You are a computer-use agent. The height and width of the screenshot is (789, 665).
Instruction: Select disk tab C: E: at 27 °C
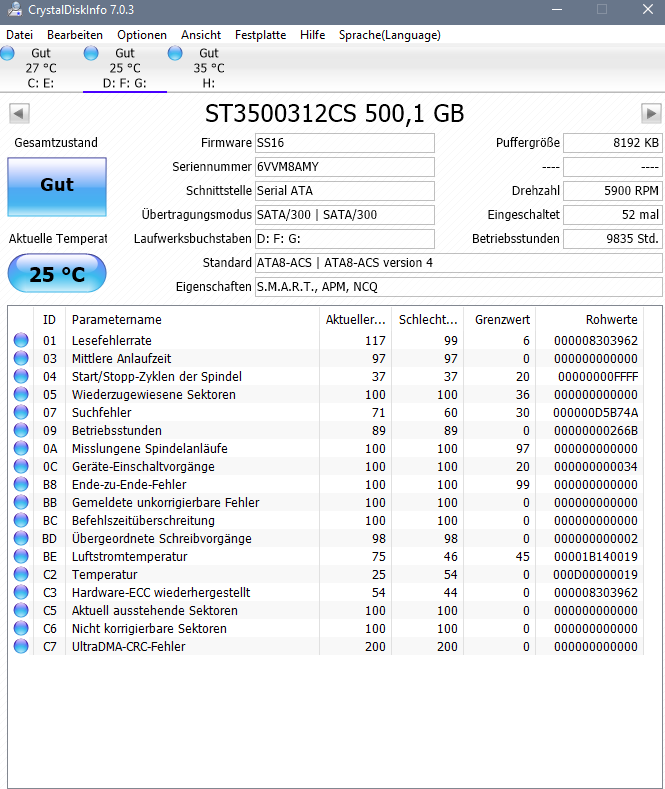(41, 68)
